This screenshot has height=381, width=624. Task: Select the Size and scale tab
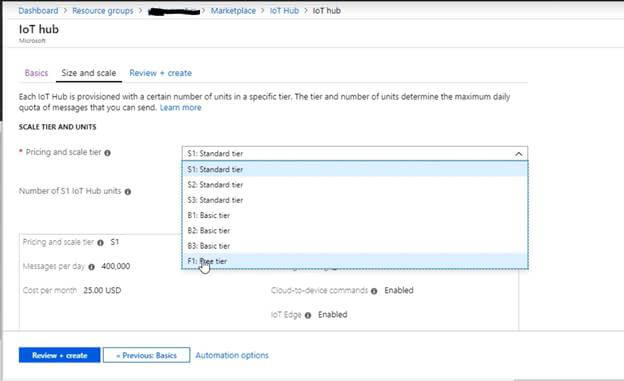pyautogui.click(x=89, y=73)
